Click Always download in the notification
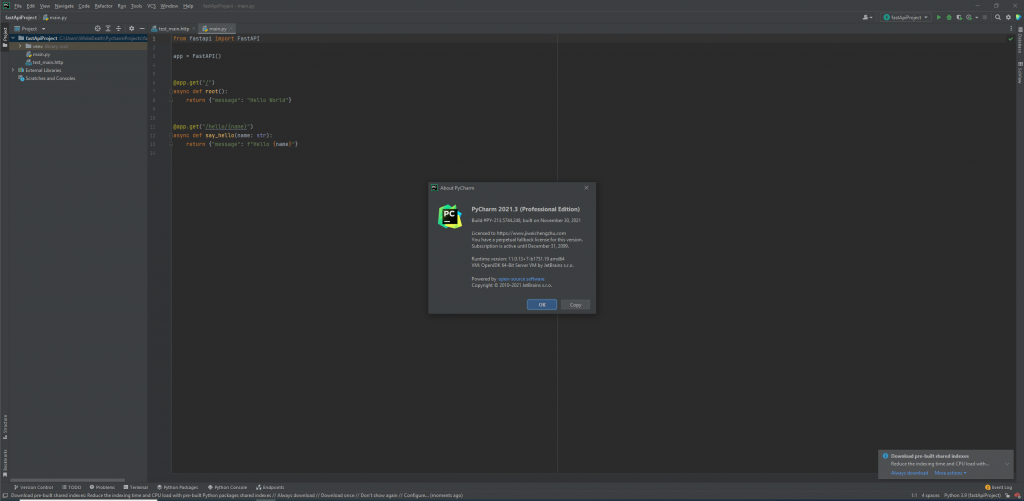This screenshot has width=1024, height=501. pos(909,473)
